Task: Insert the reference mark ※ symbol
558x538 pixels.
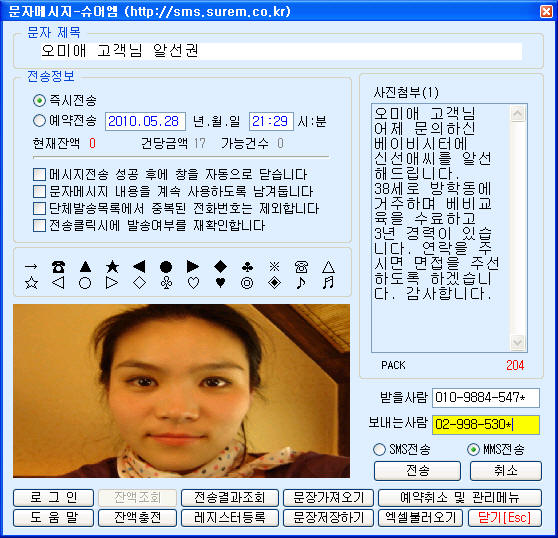Action: (x=274, y=267)
